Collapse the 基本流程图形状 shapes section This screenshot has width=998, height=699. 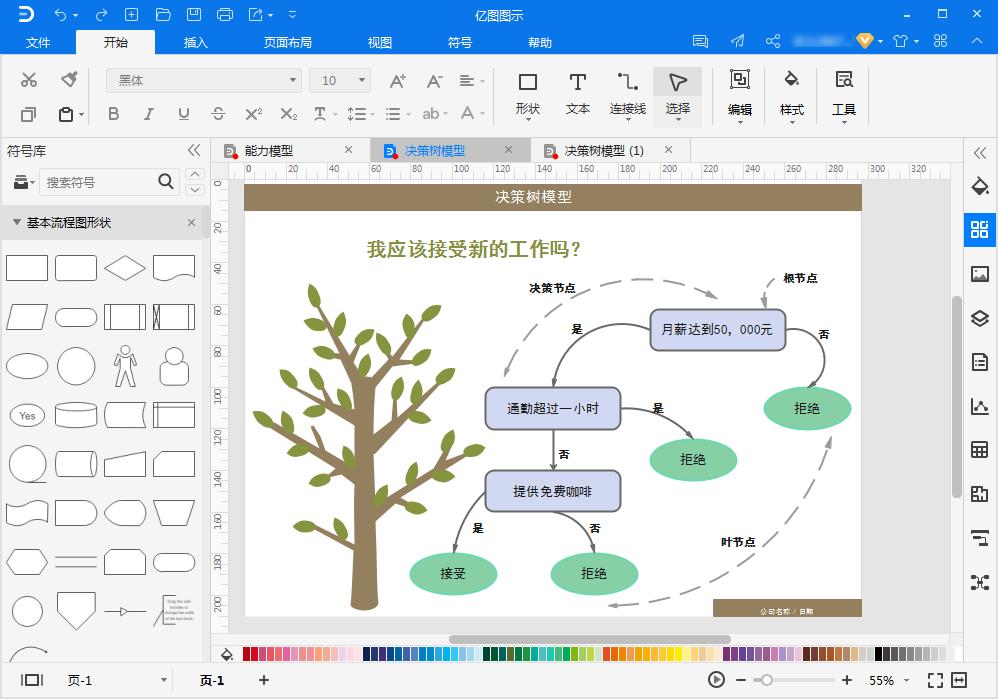17,222
